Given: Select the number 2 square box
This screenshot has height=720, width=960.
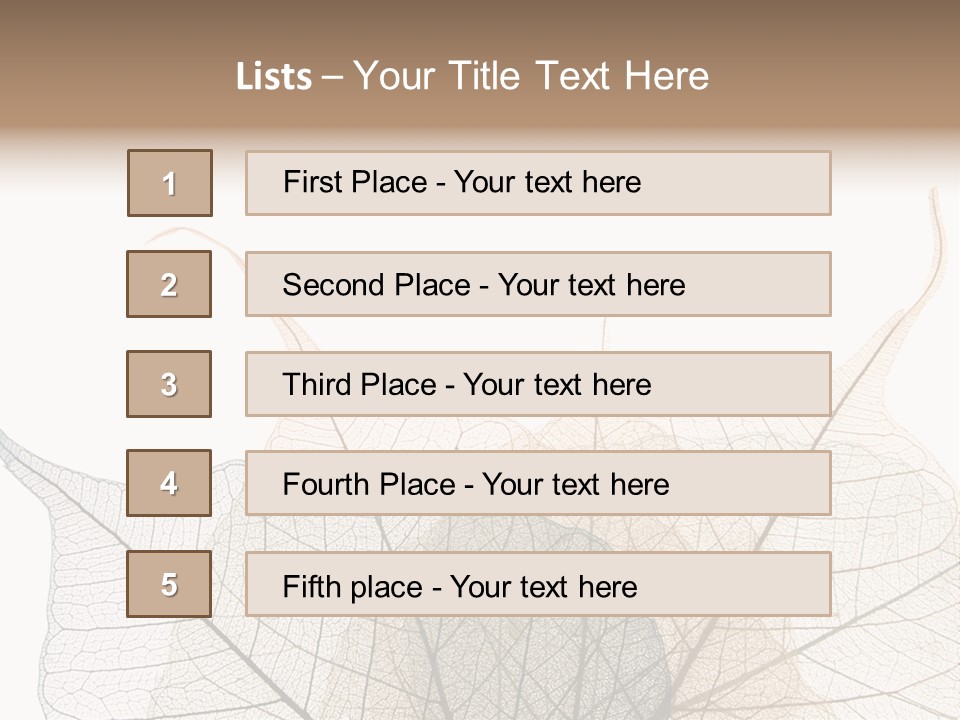Looking at the screenshot, I should point(169,284).
